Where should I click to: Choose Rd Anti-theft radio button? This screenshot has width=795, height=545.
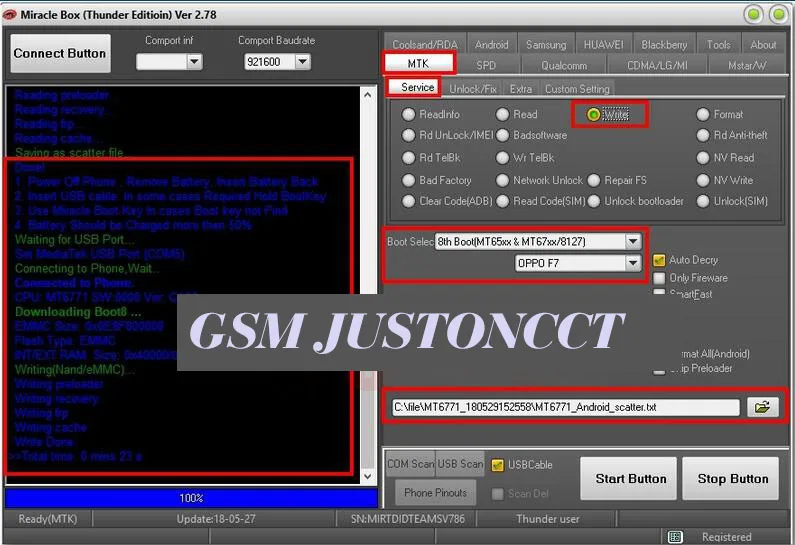[703, 135]
